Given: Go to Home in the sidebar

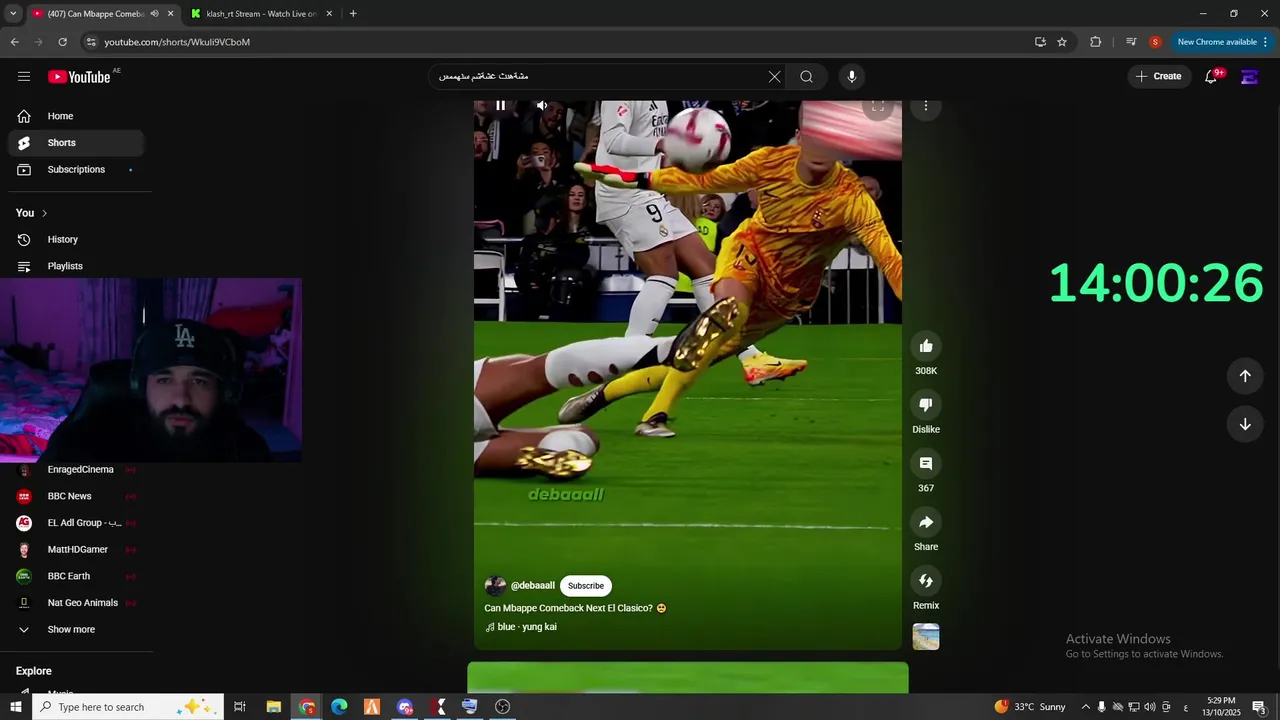Looking at the screenshot, I should [x=76, y=116].
